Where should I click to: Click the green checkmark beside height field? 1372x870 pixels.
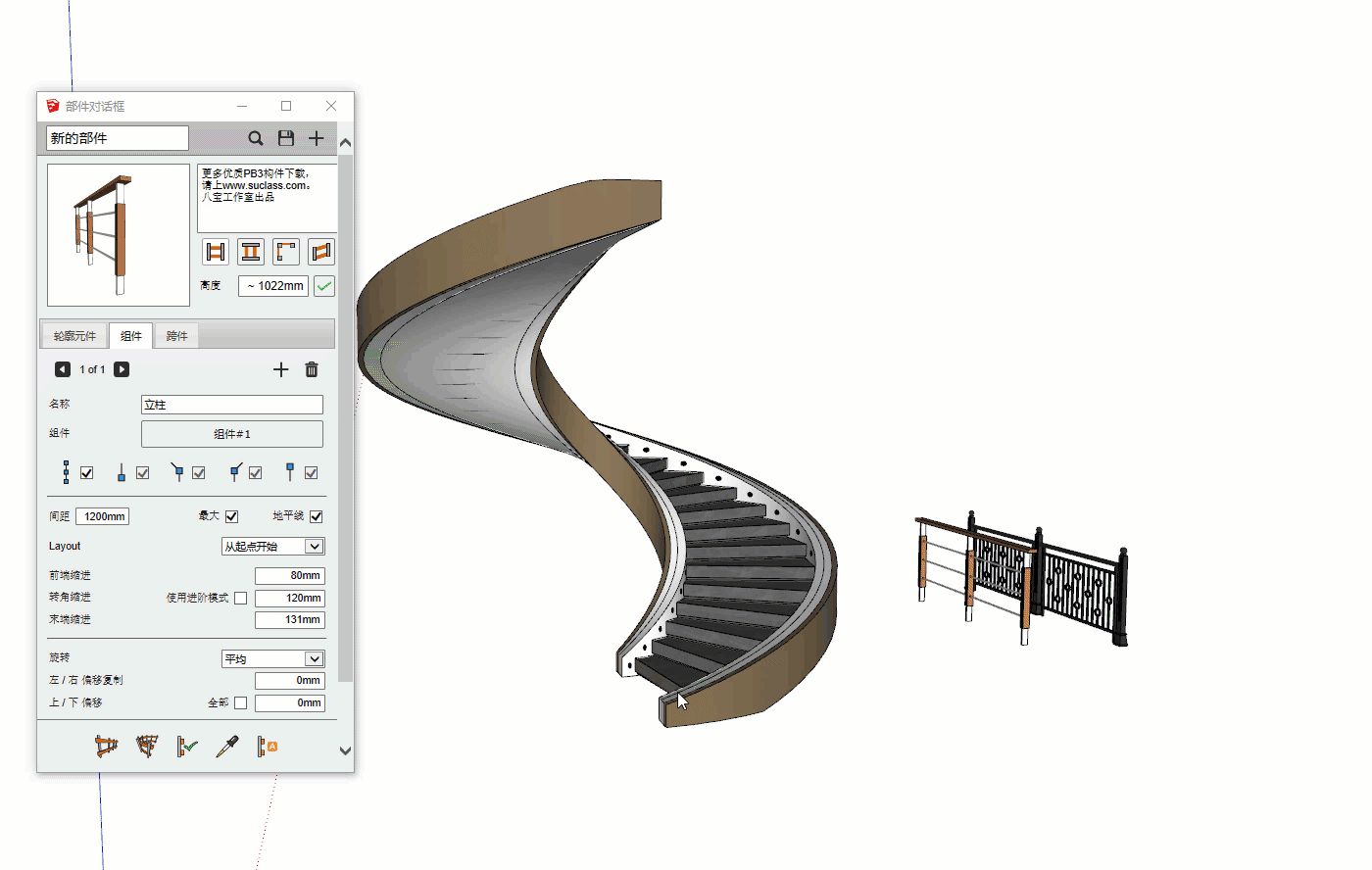[324, 286]
